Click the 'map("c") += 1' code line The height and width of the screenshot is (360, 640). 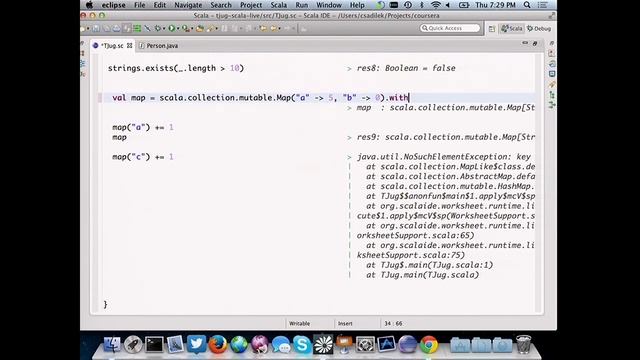143,157
